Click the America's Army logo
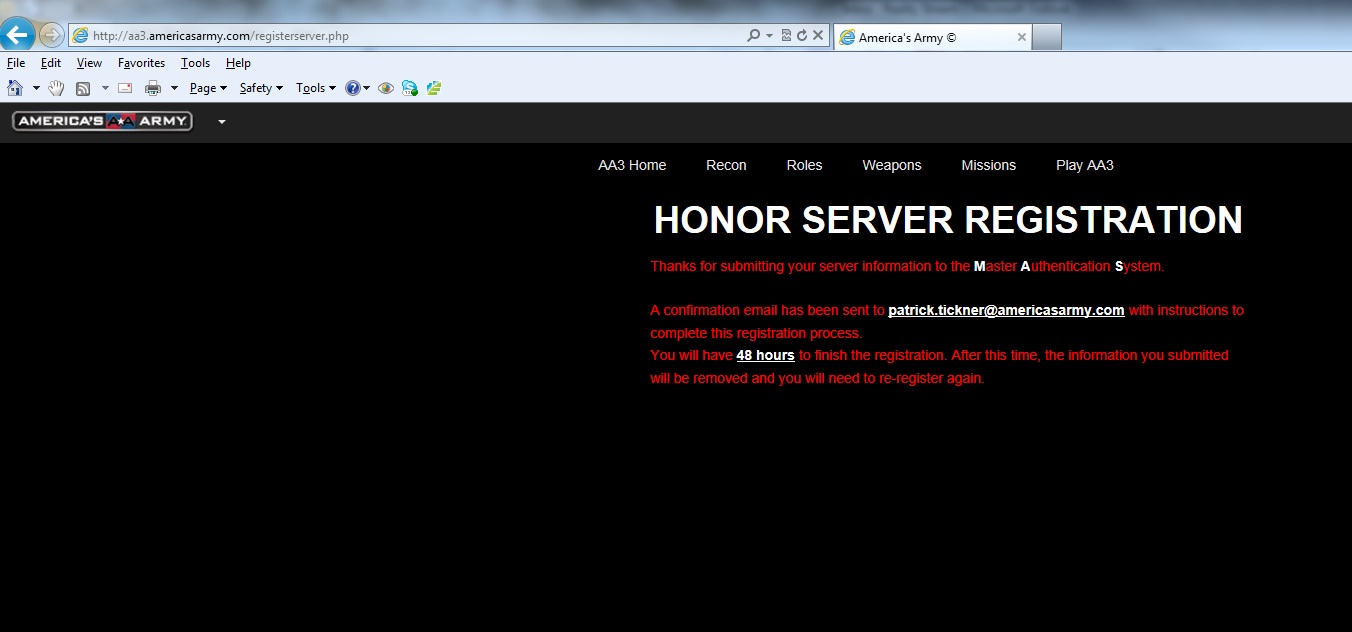Image resolution: width=1352 pixels, height=632 pixels. point(102,121)
